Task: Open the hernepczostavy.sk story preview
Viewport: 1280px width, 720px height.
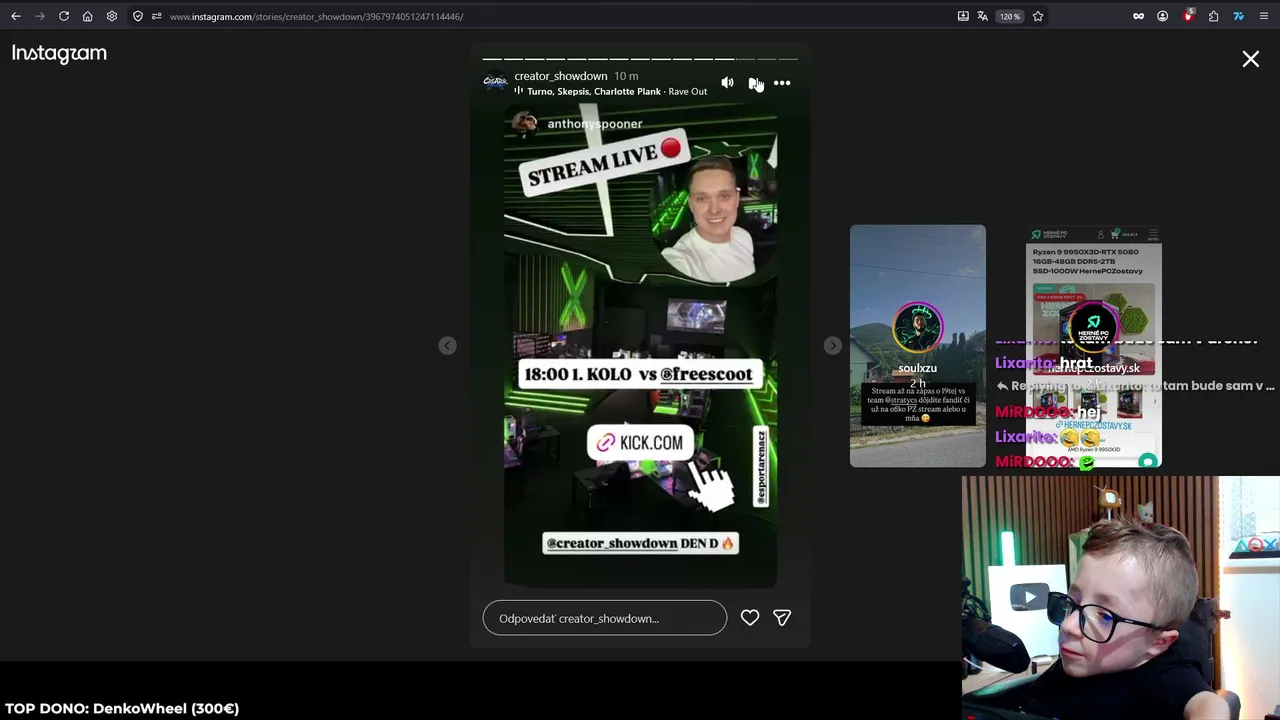Action: click(1094, 346)
